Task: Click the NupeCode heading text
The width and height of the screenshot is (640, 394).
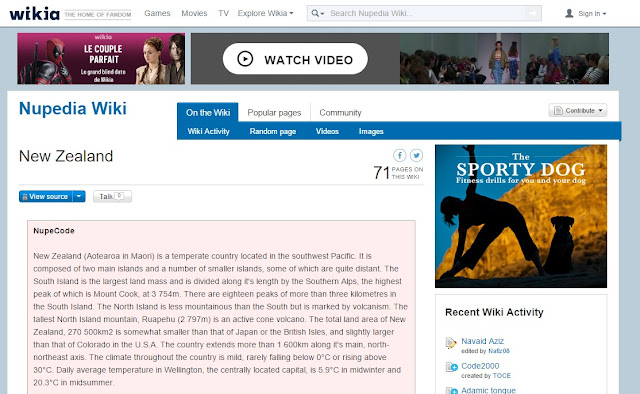Action: click(54, 231)
